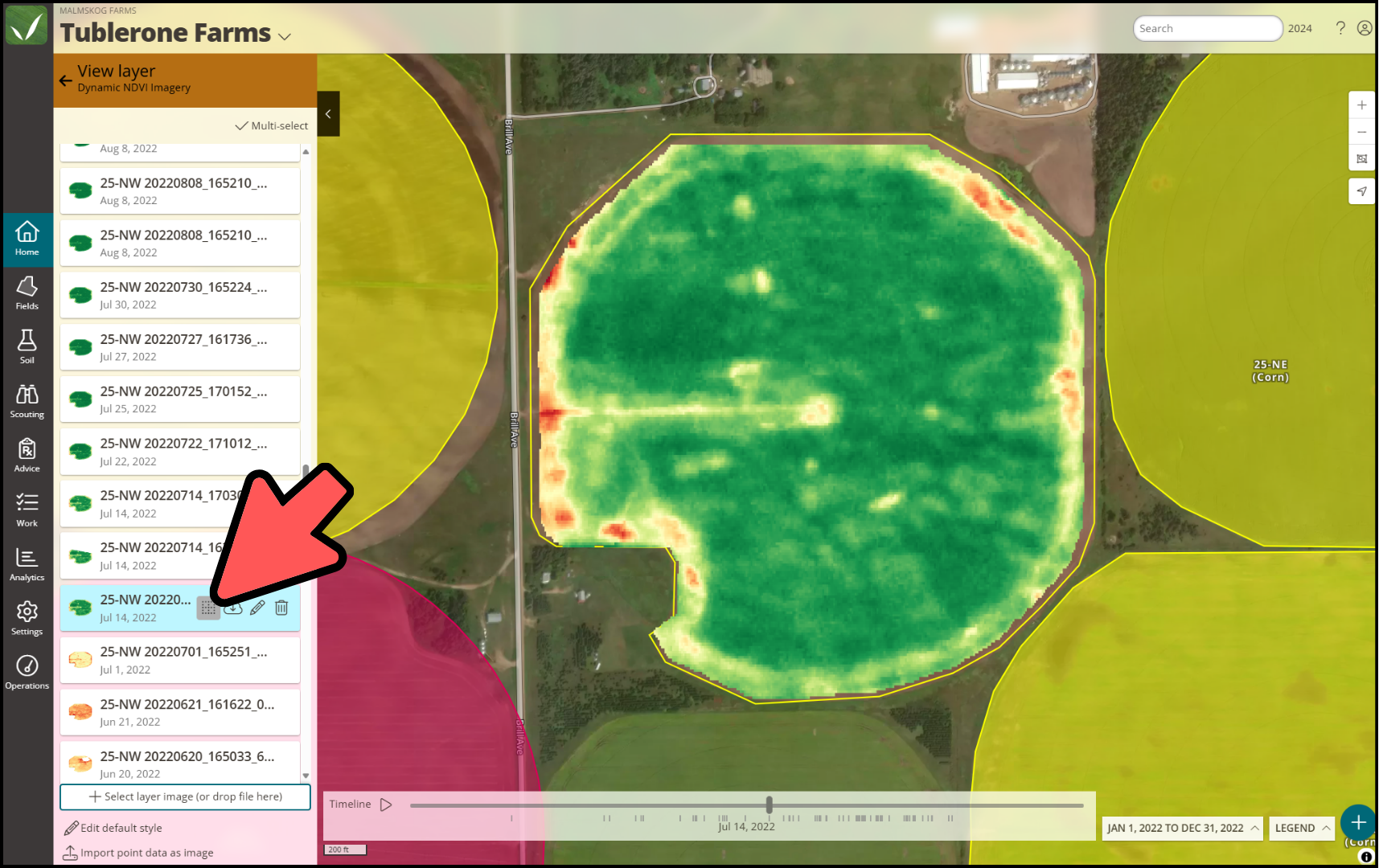Click the Dynamic NDVI Imagery subtitle
This screenshot has height=868, width=1379.
pyautogui.click(x=134, y=88)
